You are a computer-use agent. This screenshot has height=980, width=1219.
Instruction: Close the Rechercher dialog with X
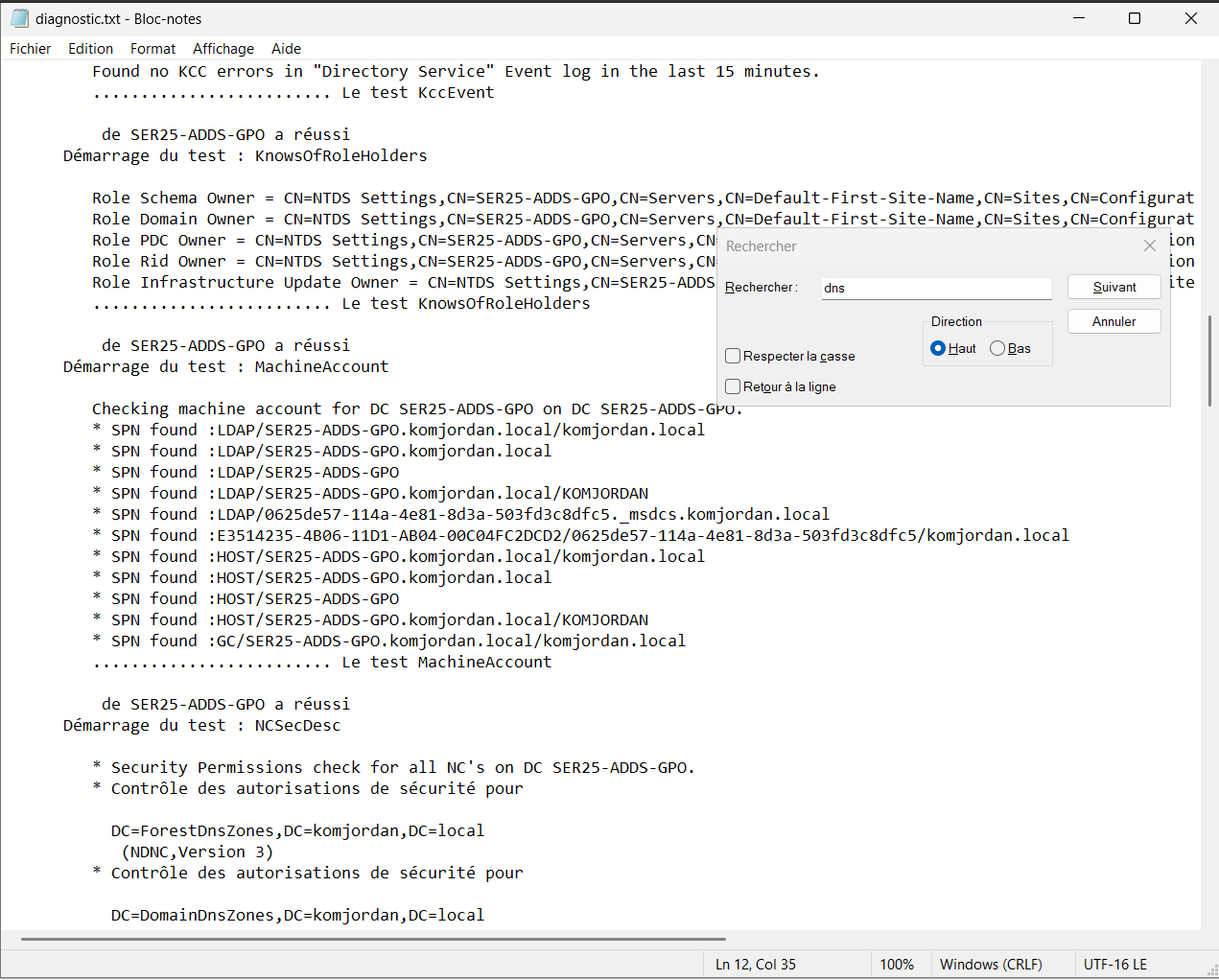1150,245
